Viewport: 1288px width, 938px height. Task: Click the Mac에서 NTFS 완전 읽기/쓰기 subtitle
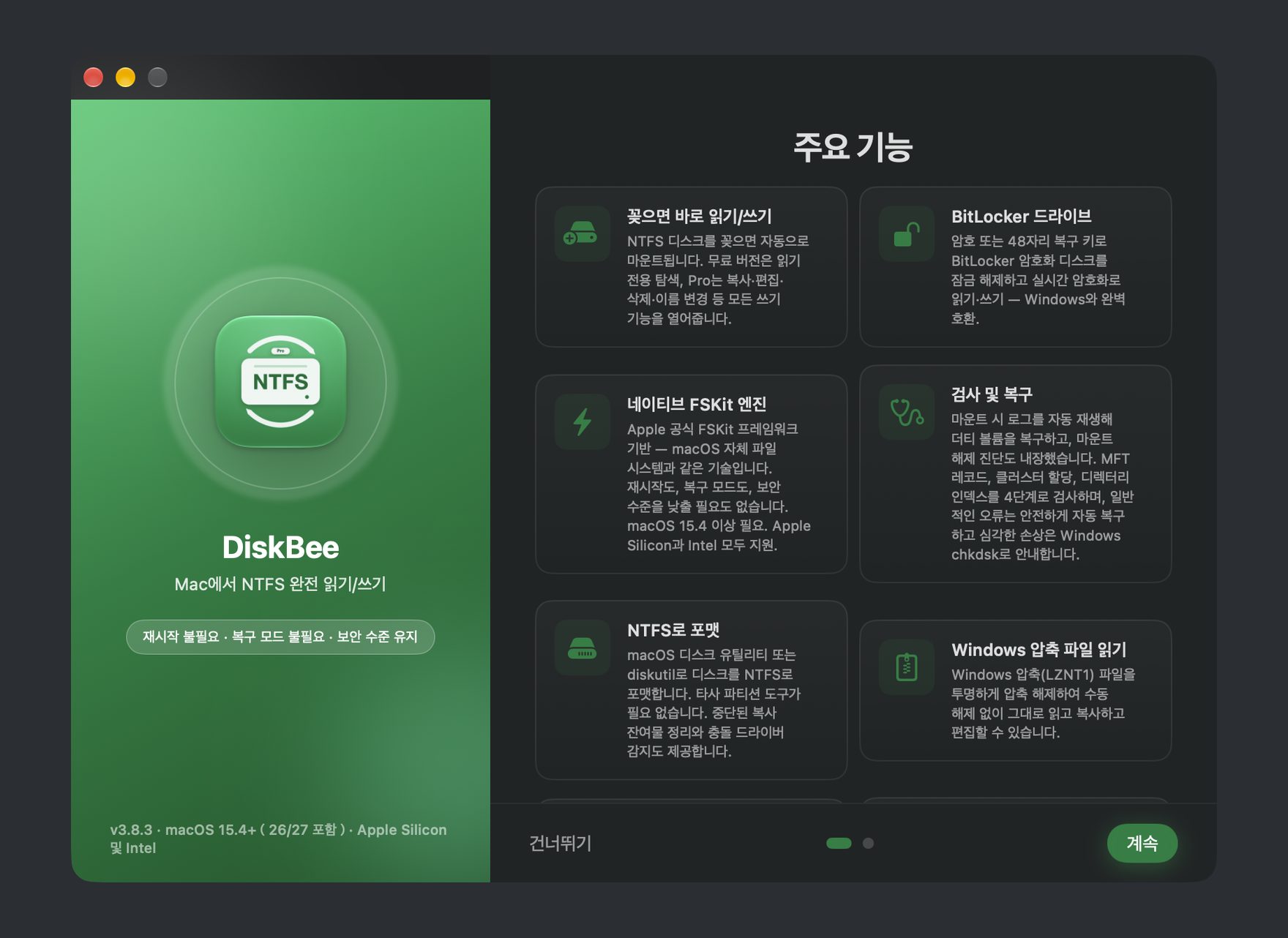(280, 584)
